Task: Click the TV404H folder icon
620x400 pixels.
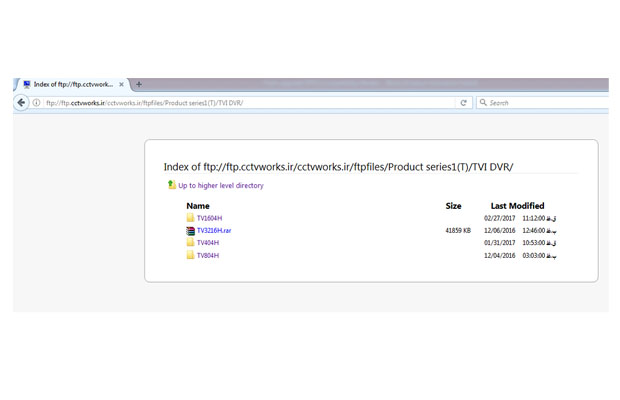Action: [x=191, y=242]
